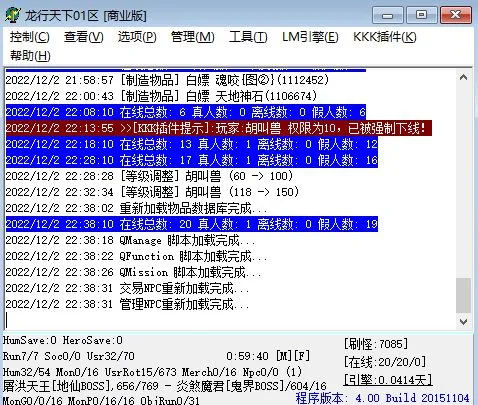Open the KKK插件(K) menu
The height and width of the screenshot is (405, 478).
pos(385,37)
